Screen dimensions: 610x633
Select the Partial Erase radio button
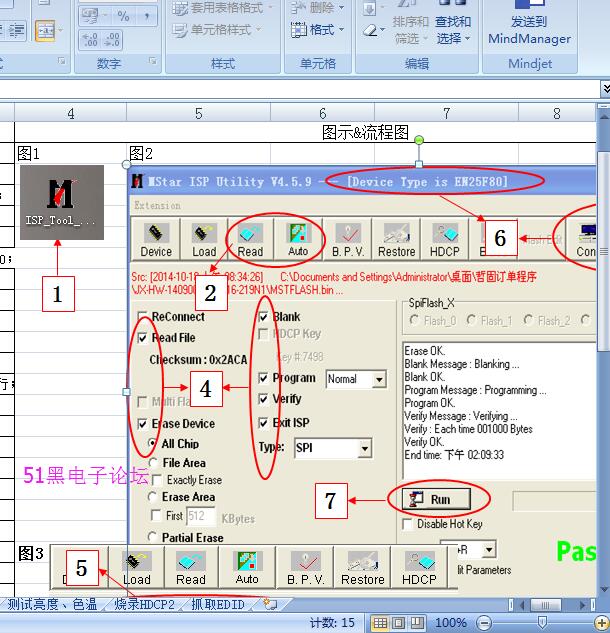coord(152,537)
